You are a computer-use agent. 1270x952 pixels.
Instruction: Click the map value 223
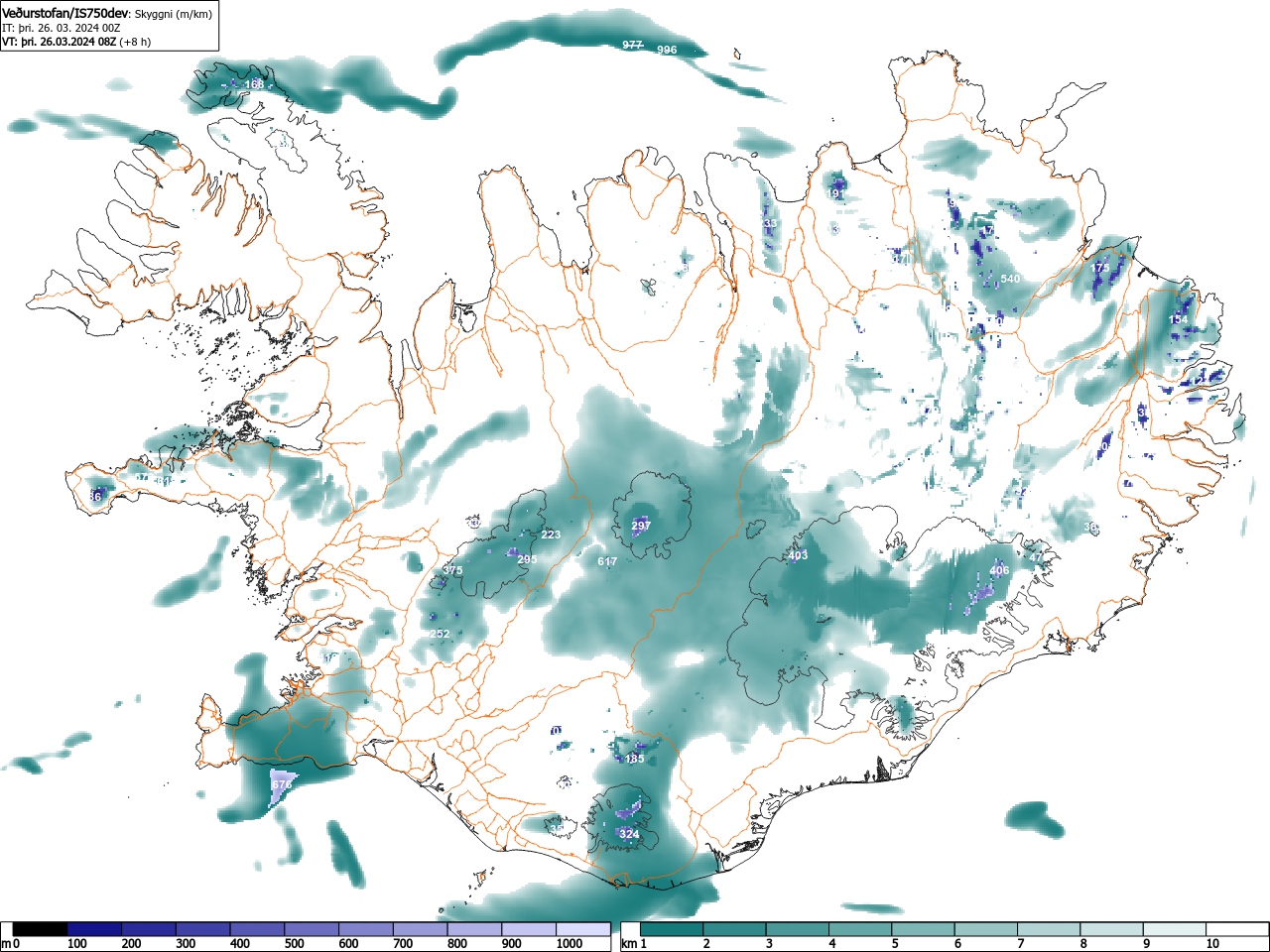coord(551,535)
